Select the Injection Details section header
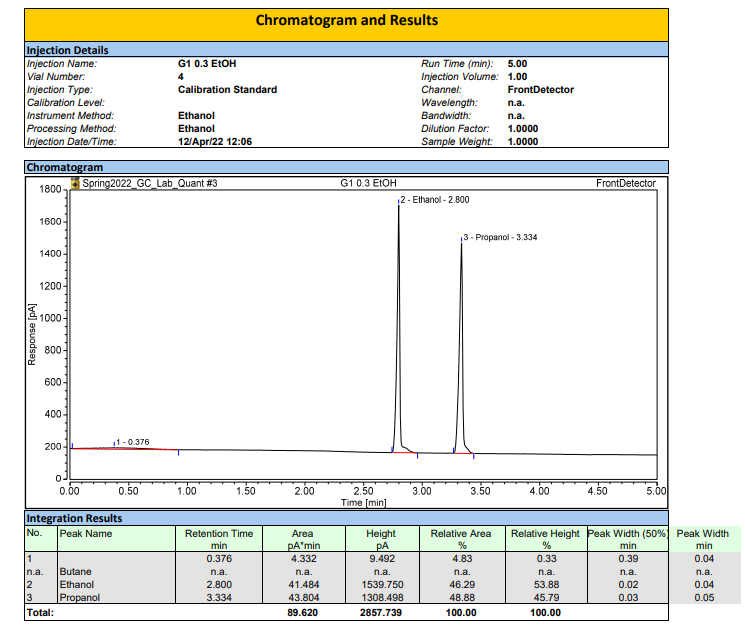 pos(68,50)
